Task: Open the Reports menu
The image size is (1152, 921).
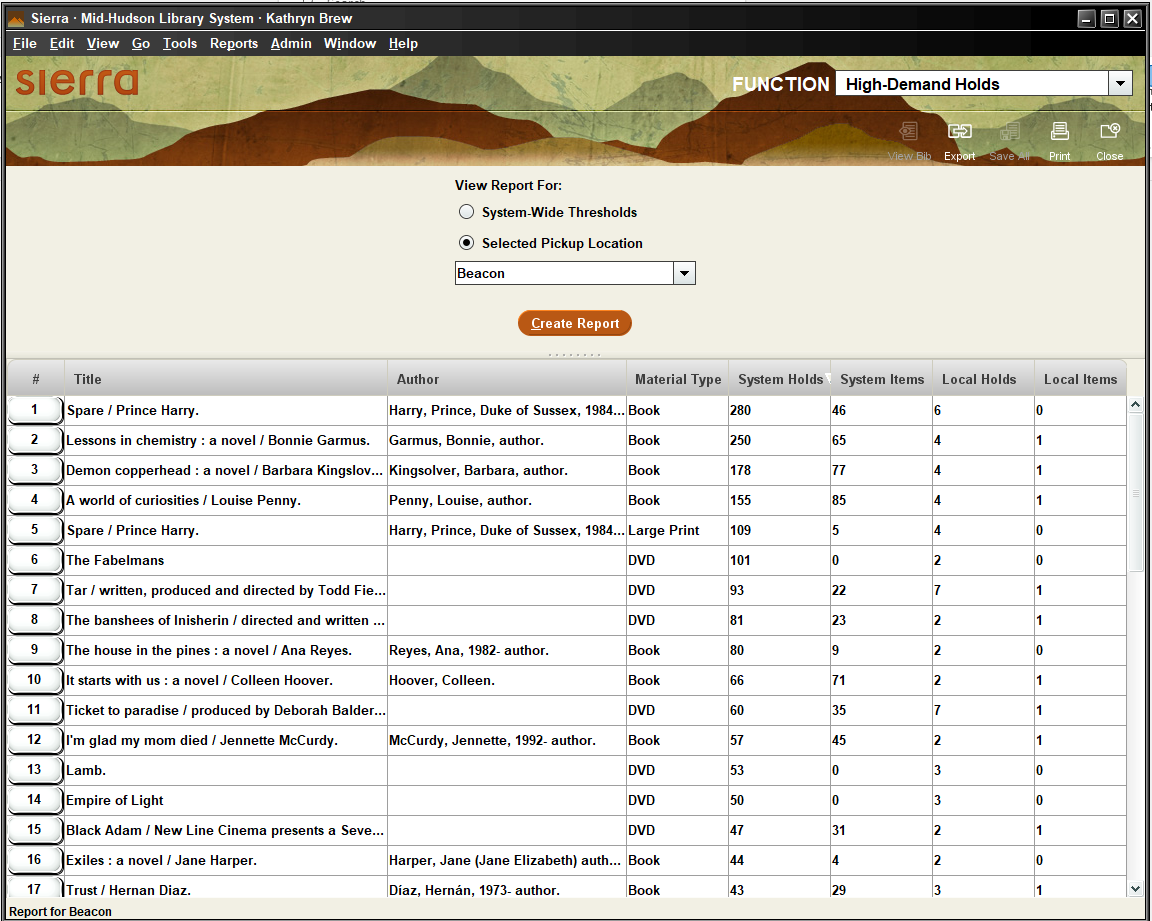Action: [234, 43]
